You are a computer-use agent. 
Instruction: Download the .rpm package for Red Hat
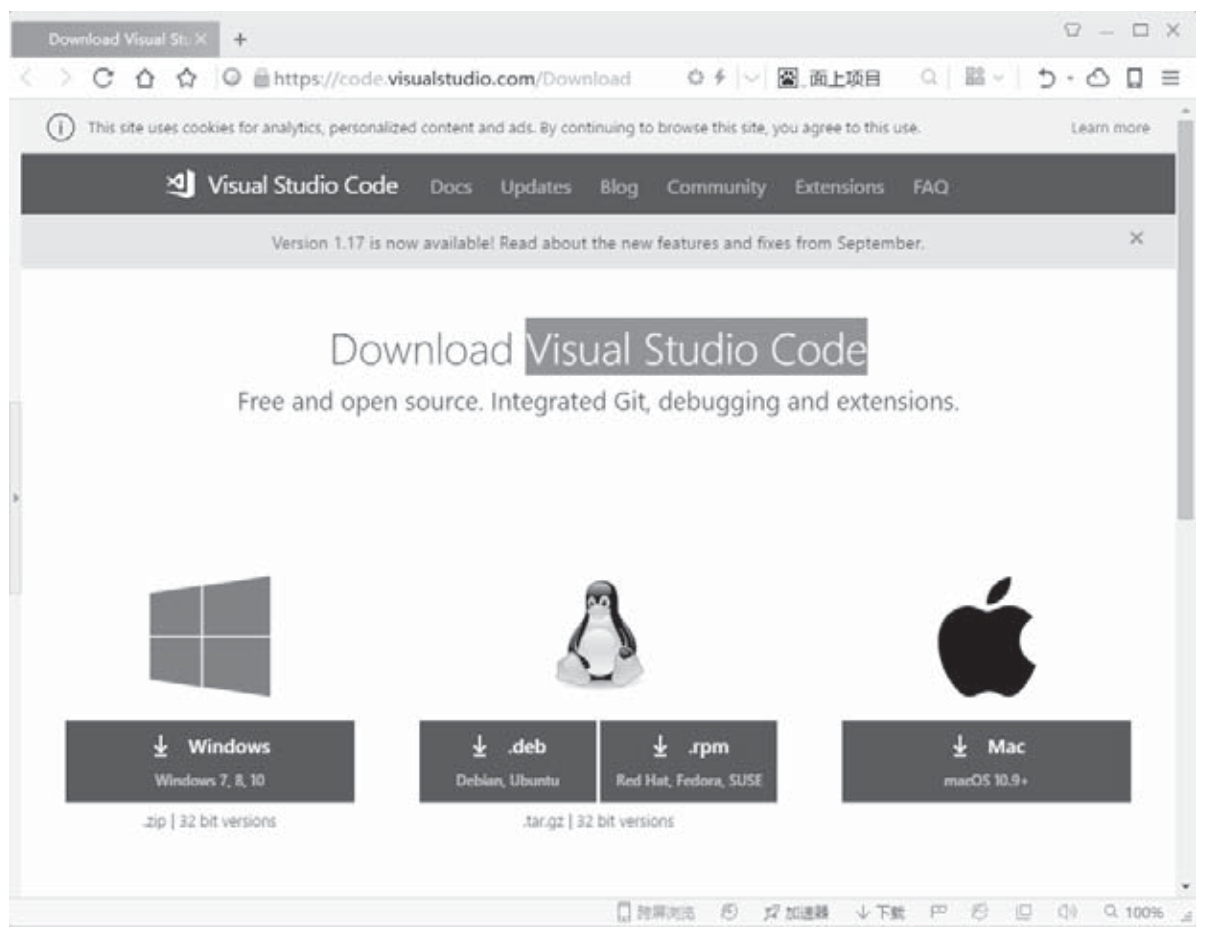click(x=688, y=761)
